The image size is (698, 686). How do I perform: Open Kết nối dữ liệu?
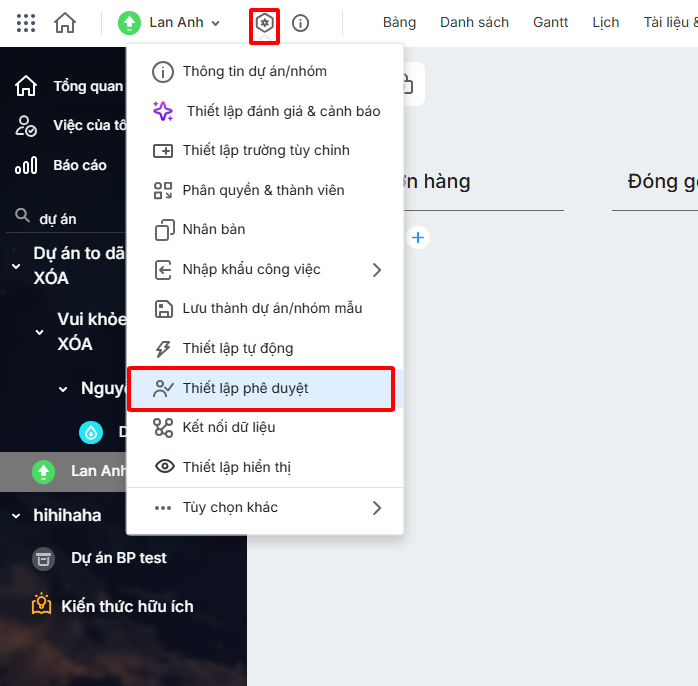[x=265, y=428]
